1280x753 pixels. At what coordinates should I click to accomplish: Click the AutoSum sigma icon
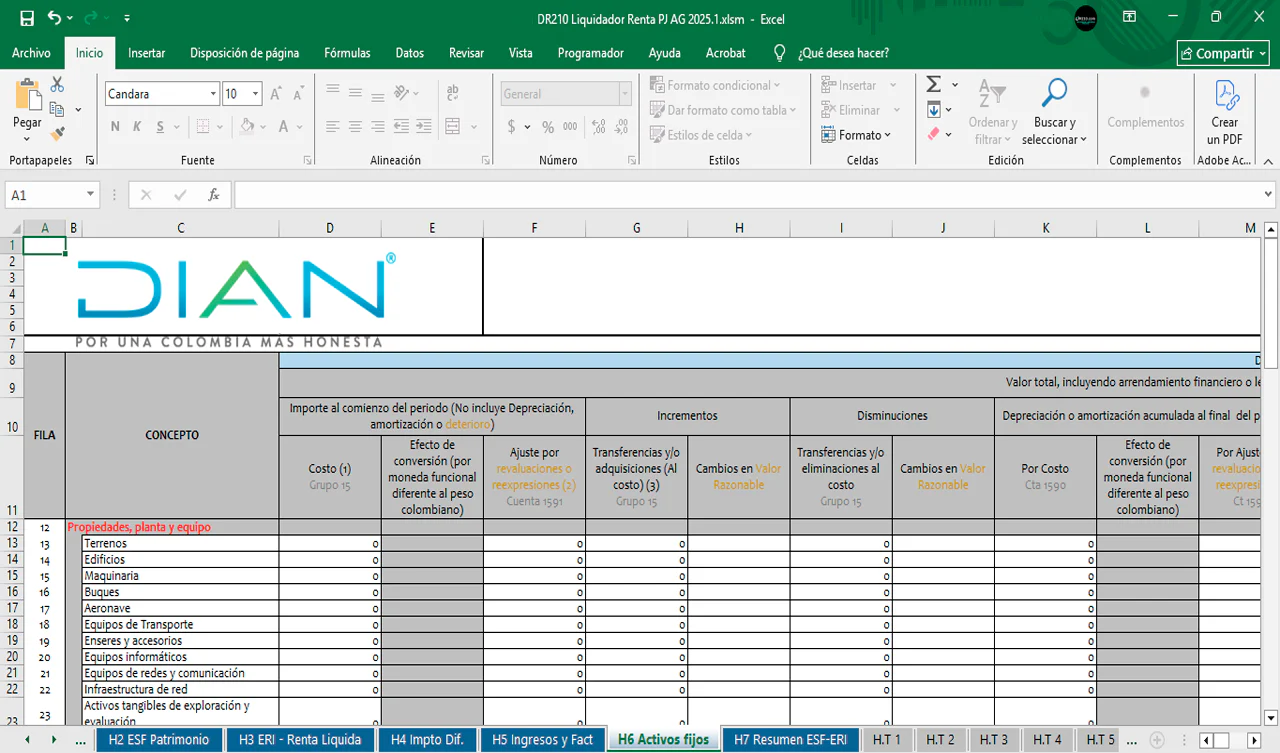tap(933, 85)
